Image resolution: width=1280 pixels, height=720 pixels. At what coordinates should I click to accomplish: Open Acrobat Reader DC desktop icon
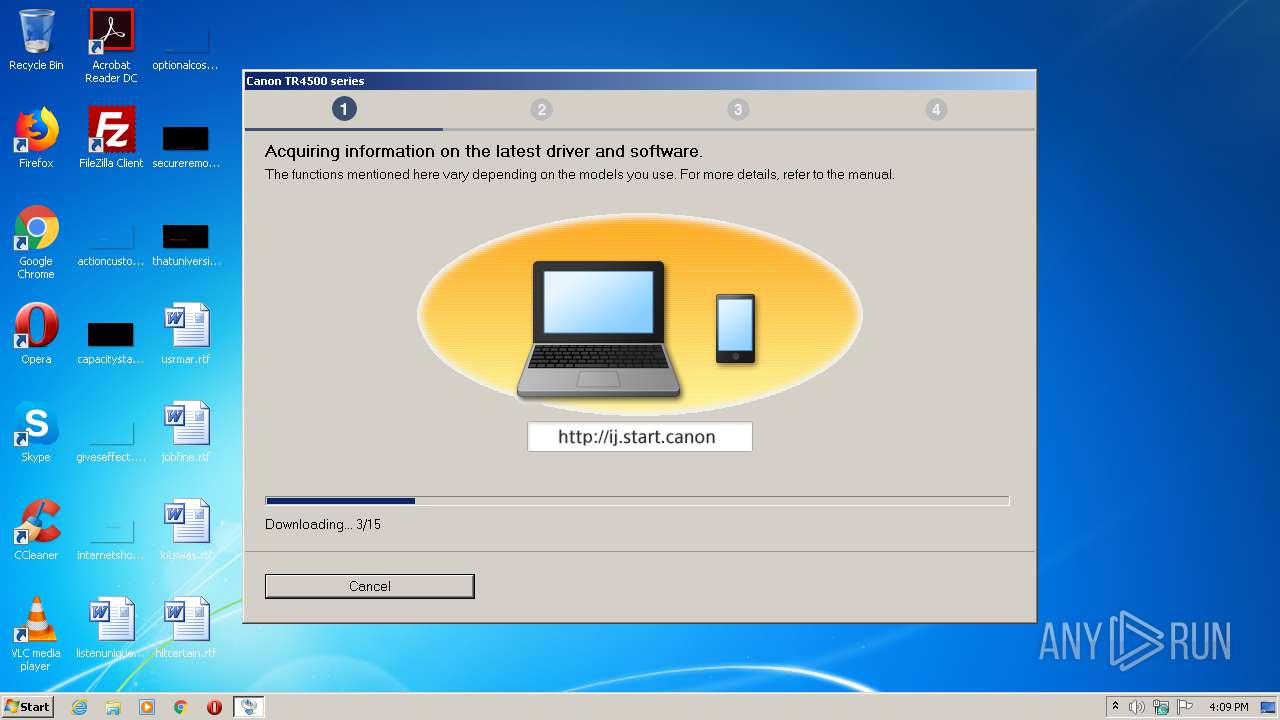point(111,46)
